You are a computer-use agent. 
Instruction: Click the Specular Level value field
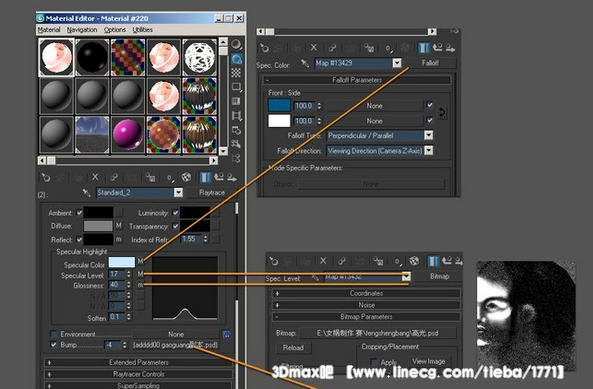tap(117, 274)
